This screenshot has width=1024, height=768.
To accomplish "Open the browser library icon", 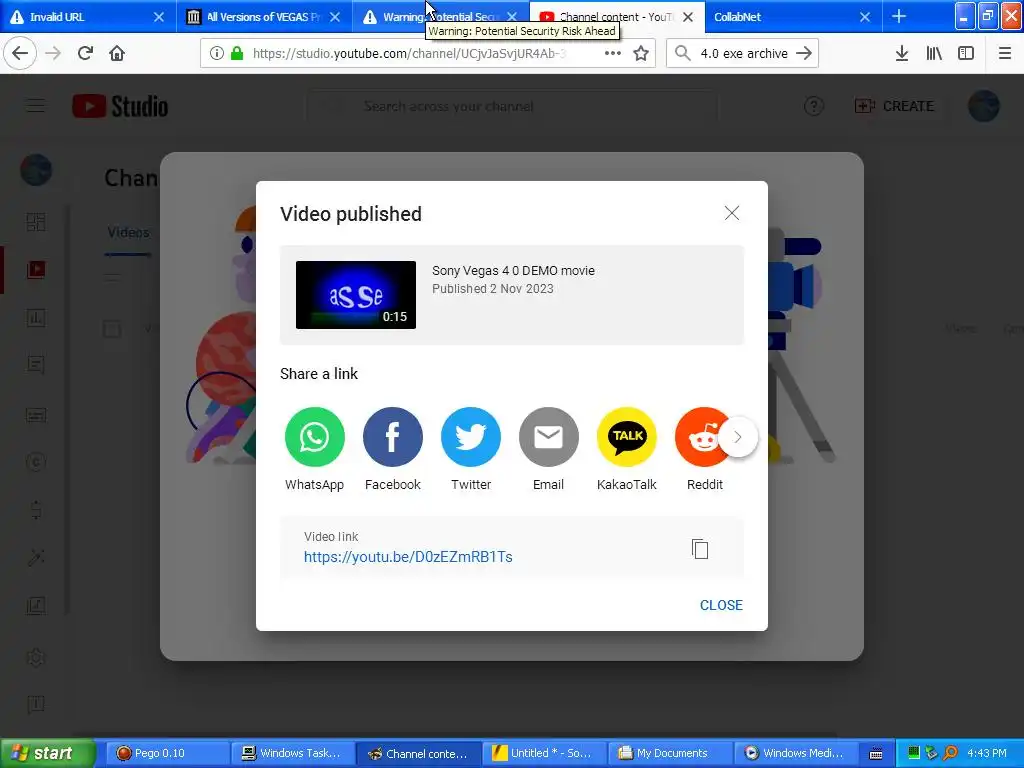I will click(934, 54).
